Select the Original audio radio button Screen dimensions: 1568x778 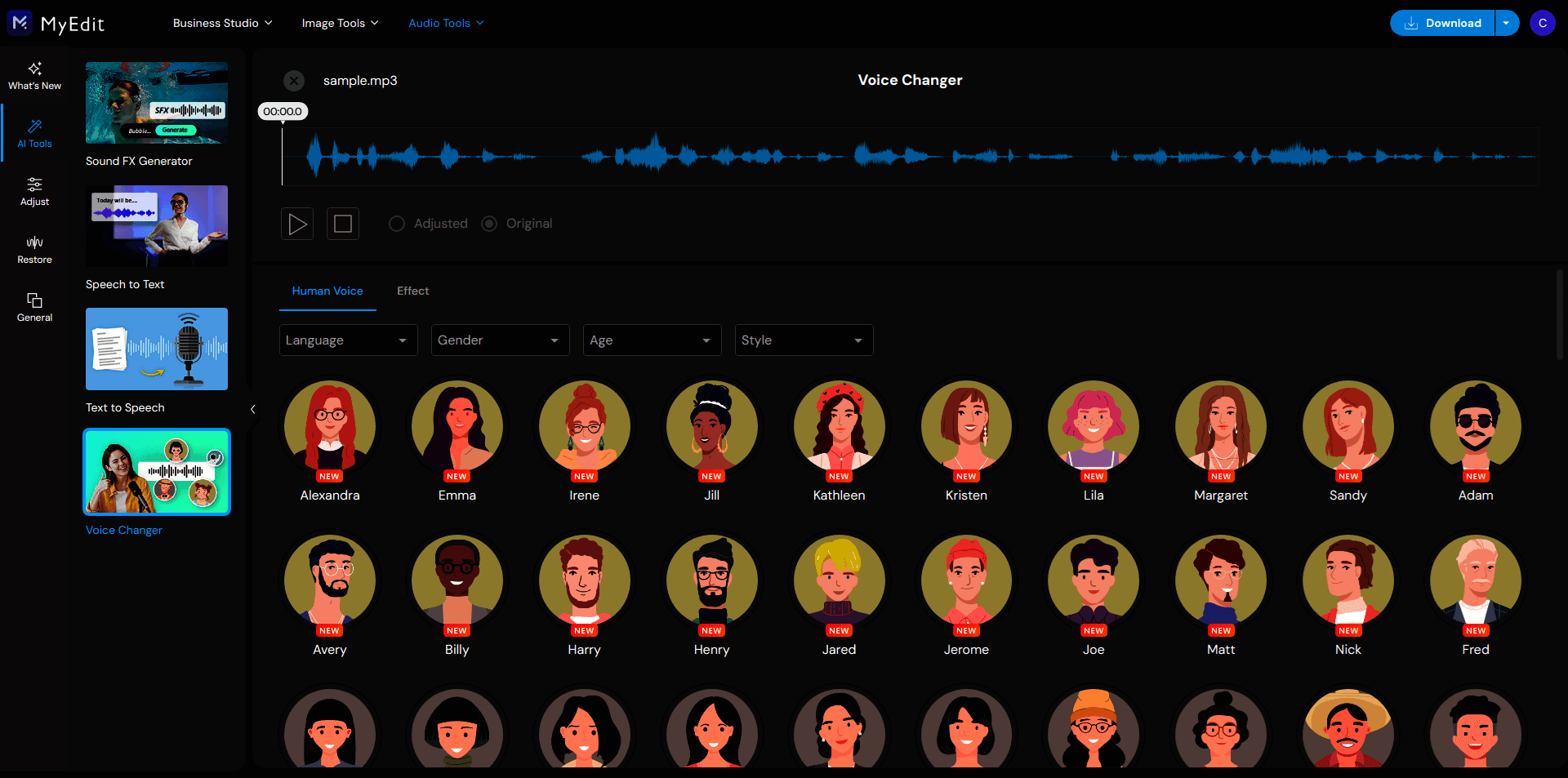pyautogui.click(x=489, y=224)
